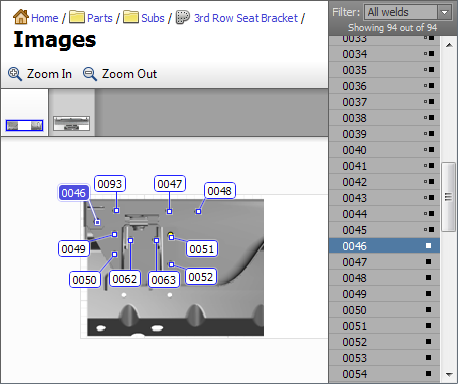Click the black square icon in row 0050
458x384 pixels.
tap(429, 310)
